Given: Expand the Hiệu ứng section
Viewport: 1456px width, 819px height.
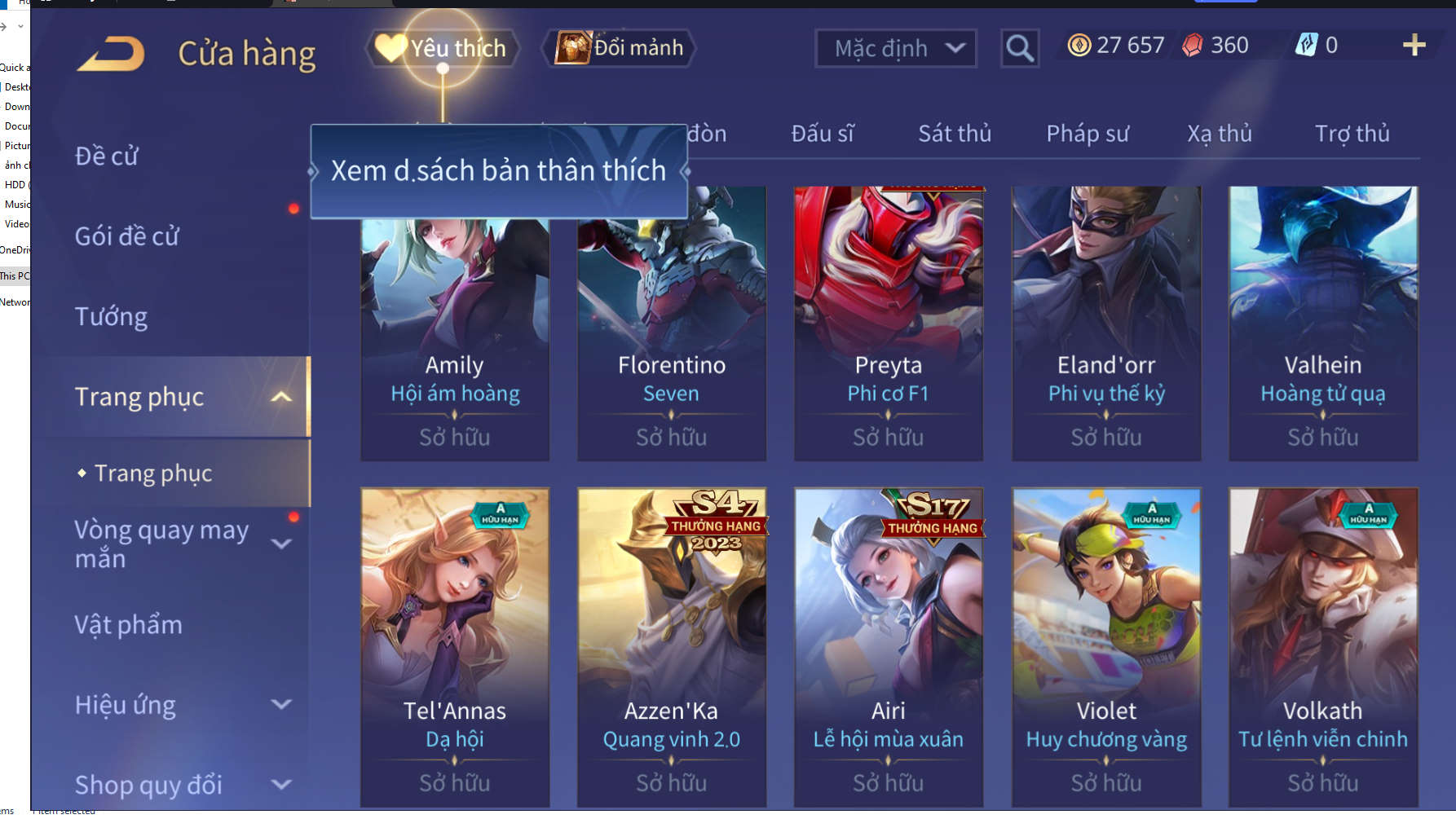Looking at the screenshot, I should click(281, 704).
